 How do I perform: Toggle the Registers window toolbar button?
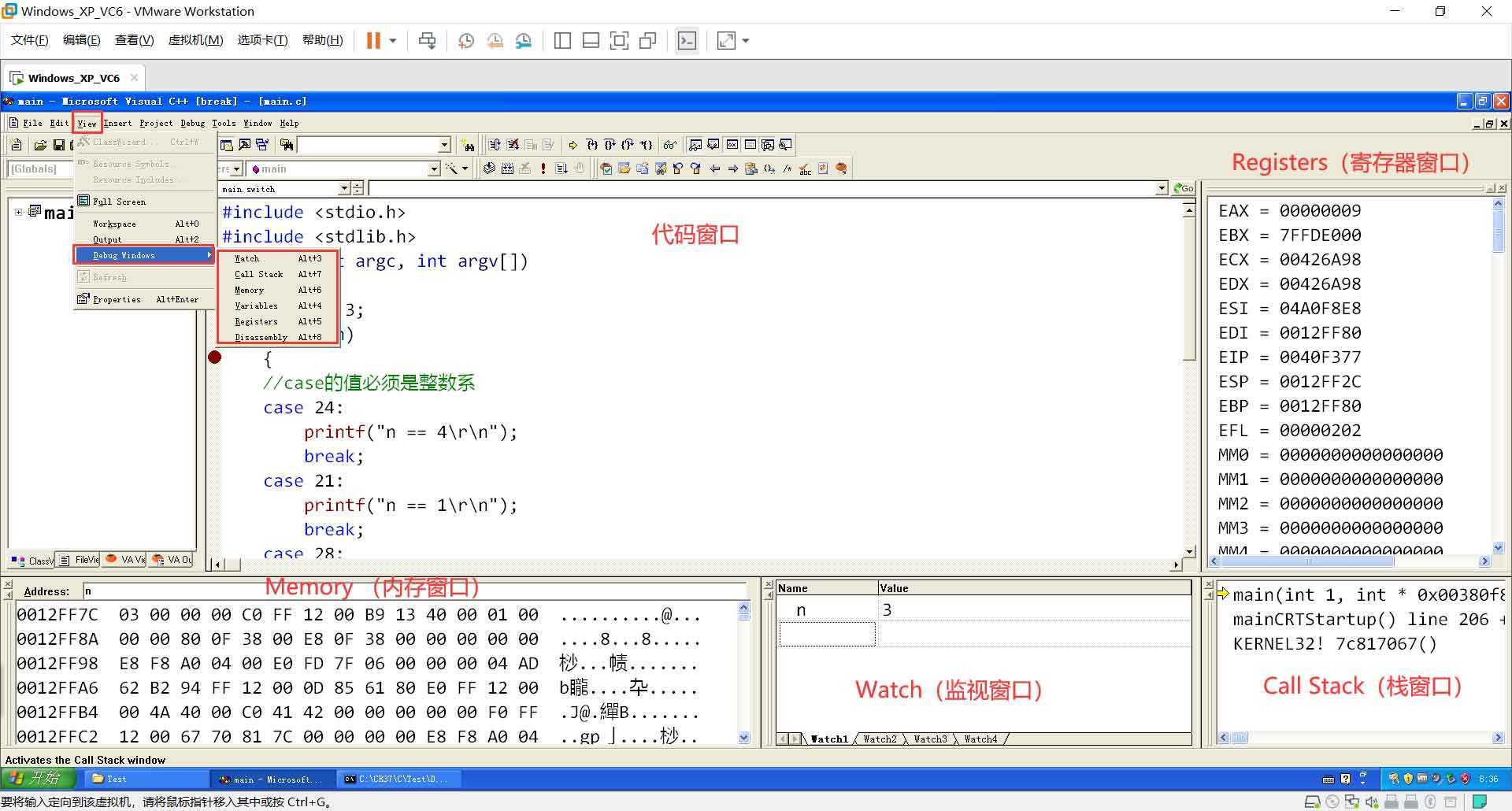pyautogui.click(x=732, y=145)
